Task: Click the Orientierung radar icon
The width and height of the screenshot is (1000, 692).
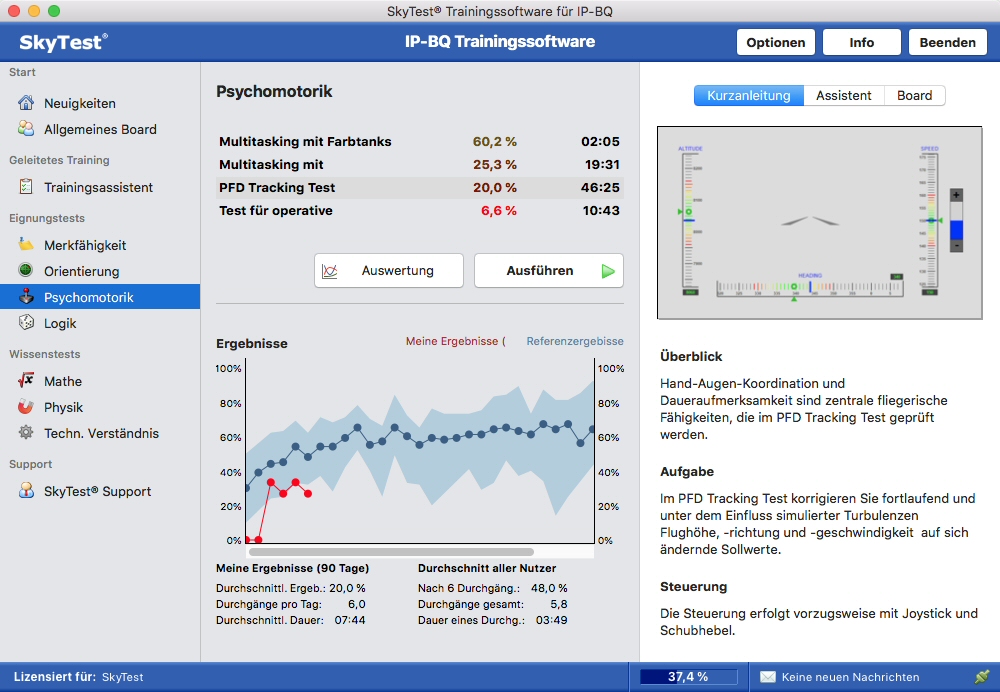Action: (x=26, y=271)
